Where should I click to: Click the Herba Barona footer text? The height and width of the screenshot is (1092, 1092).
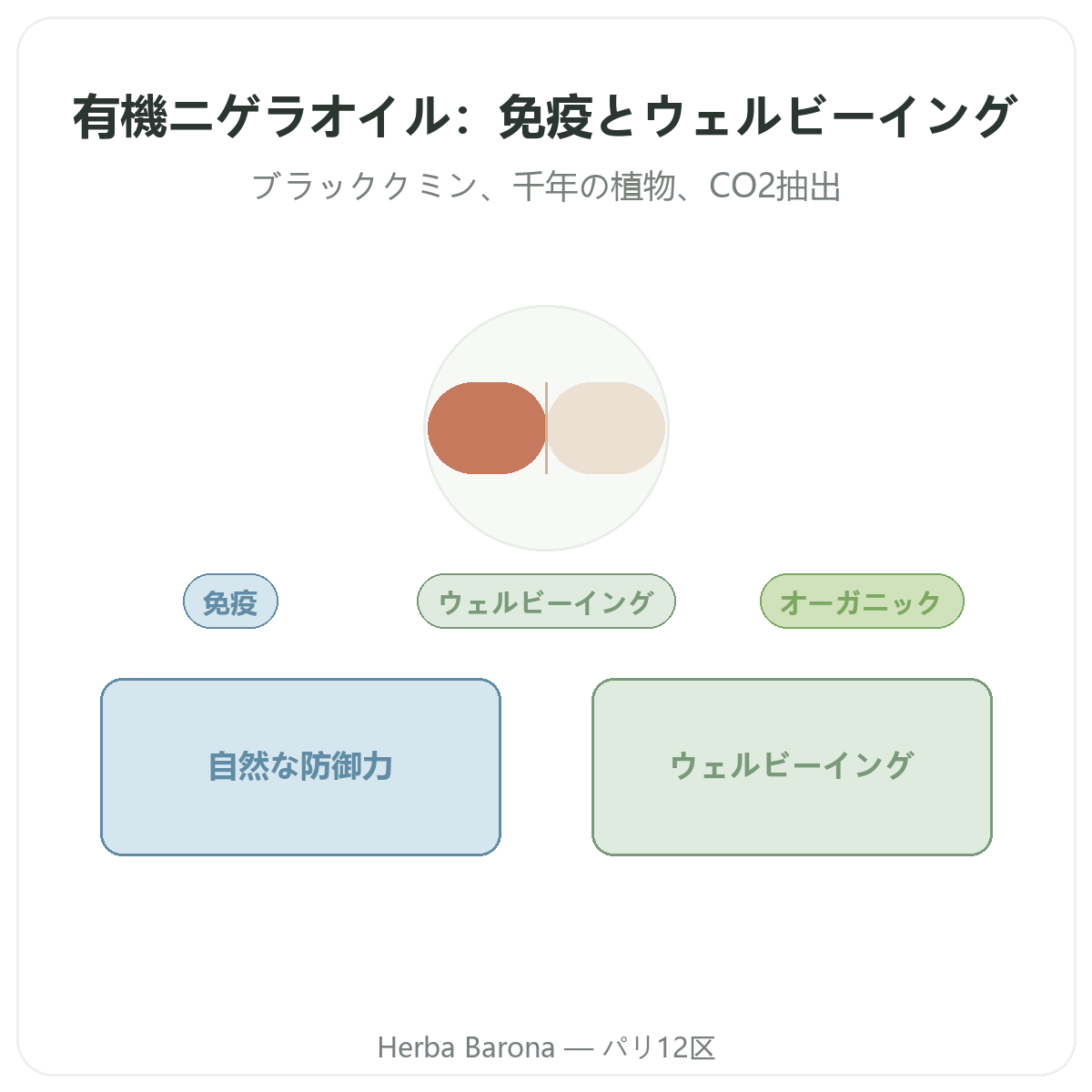pos(466,1047)
